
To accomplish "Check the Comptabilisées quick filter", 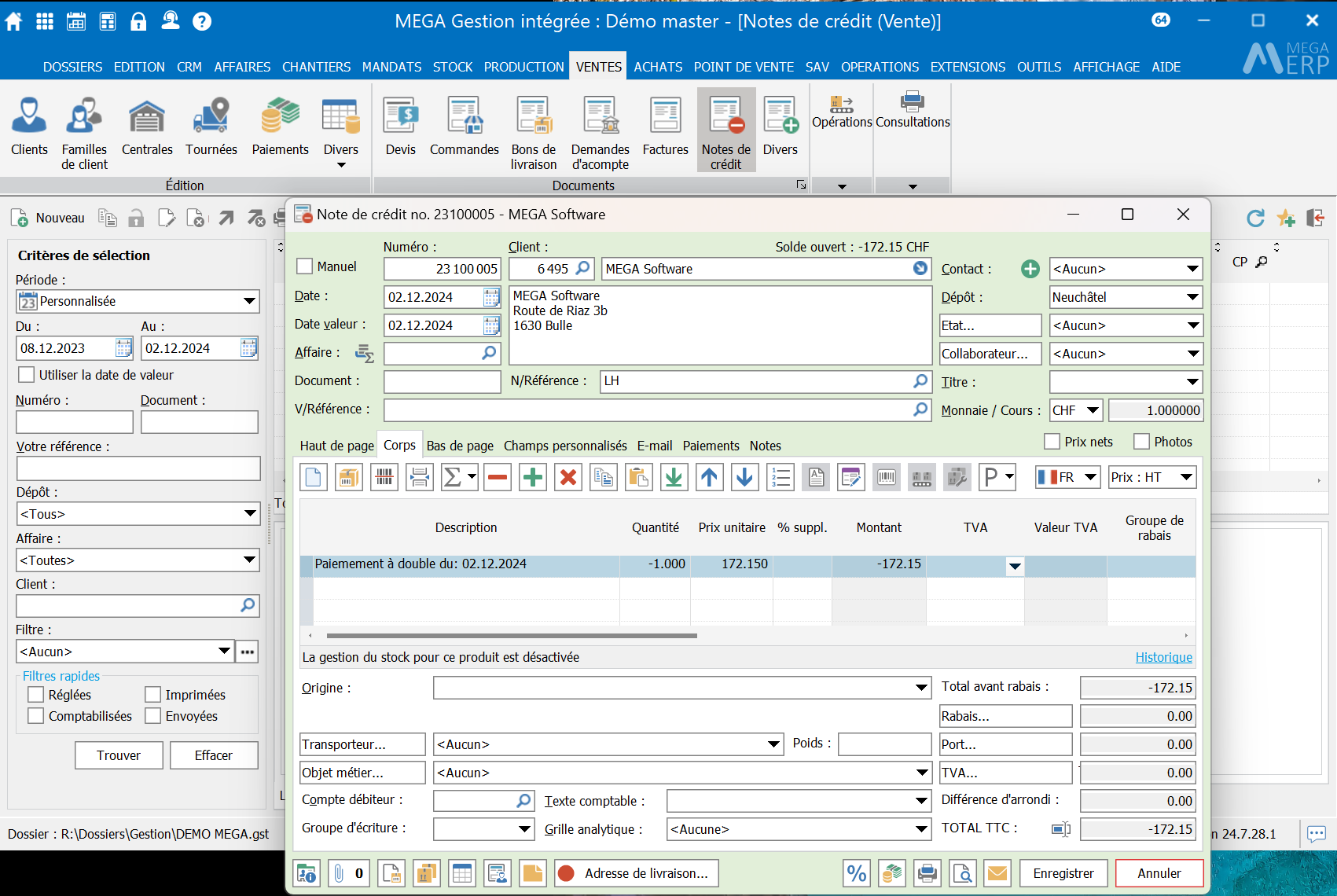I will point(35,716).
